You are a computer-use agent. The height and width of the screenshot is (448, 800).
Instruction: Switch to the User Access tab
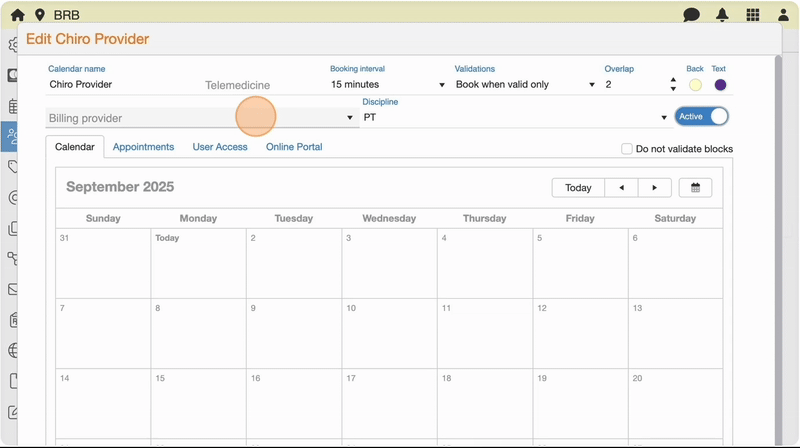(220, 147)
